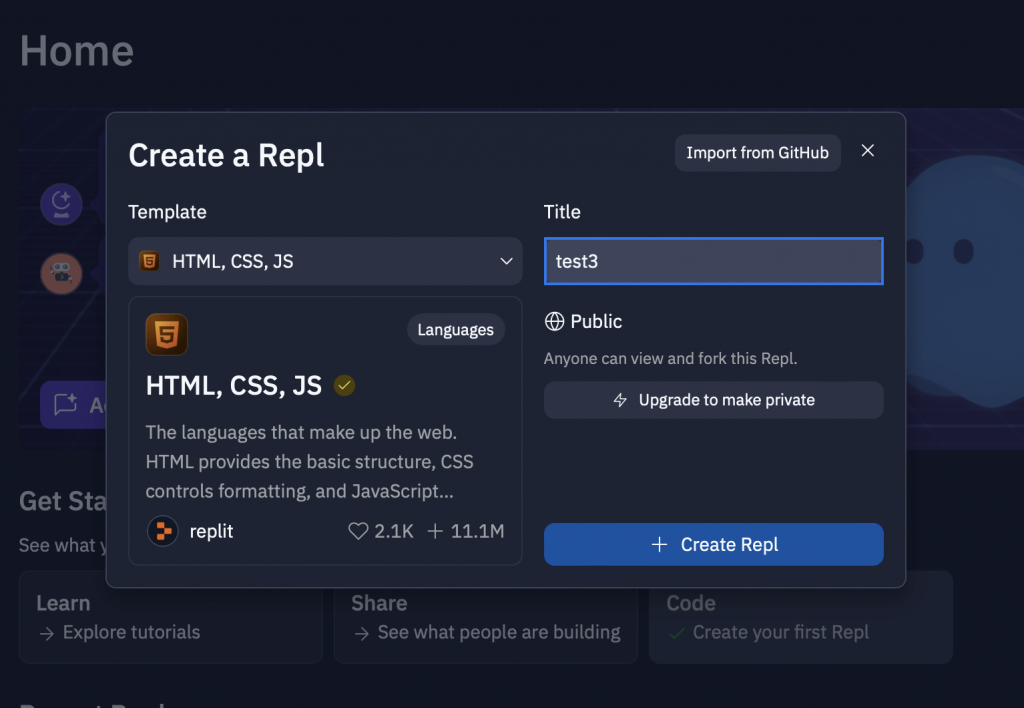The image size is (1024, 708).
Task: Close the Create a Repl dialog
Action: (867, 151)
